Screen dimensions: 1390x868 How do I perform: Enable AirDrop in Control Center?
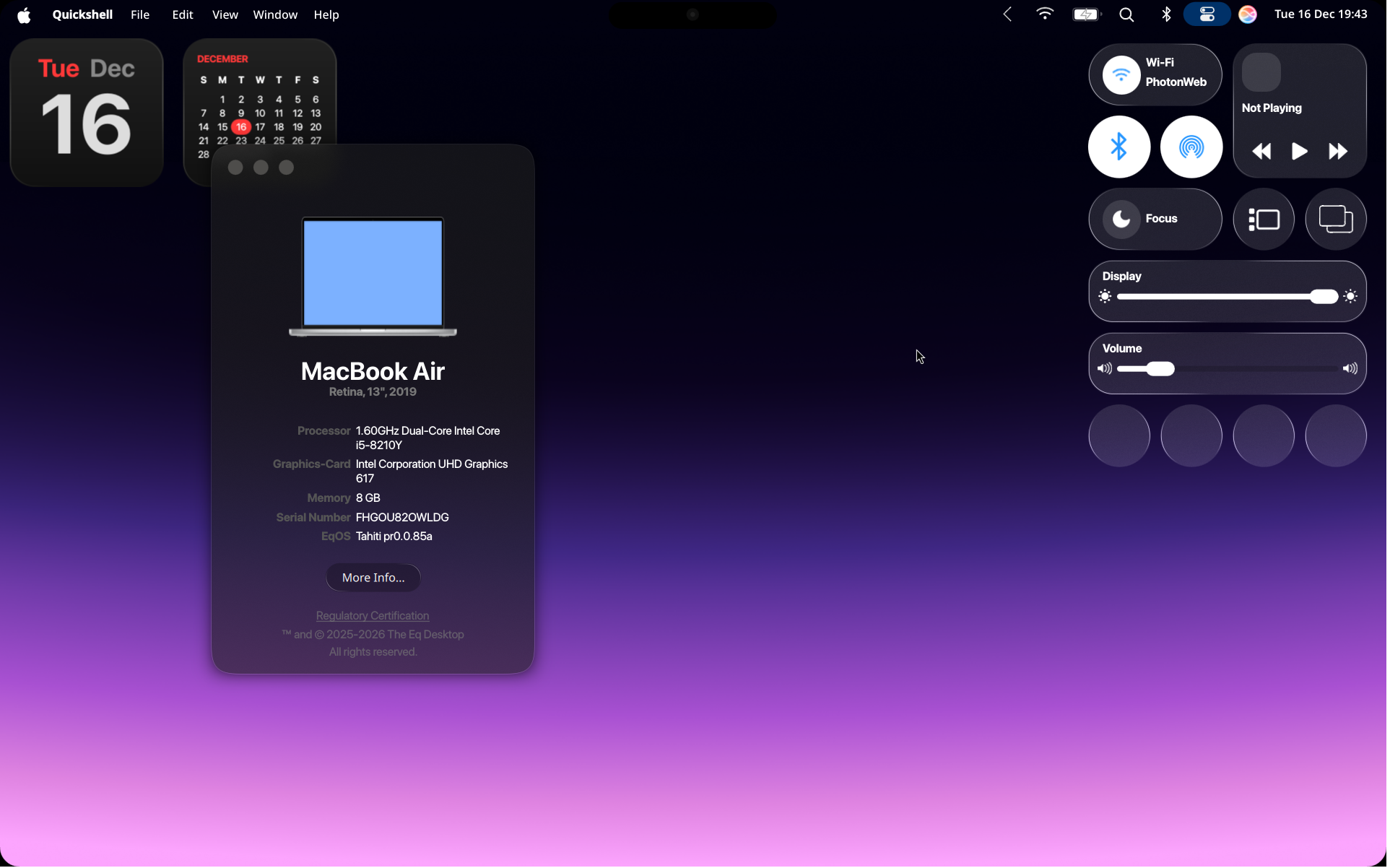click(1191, 147)
